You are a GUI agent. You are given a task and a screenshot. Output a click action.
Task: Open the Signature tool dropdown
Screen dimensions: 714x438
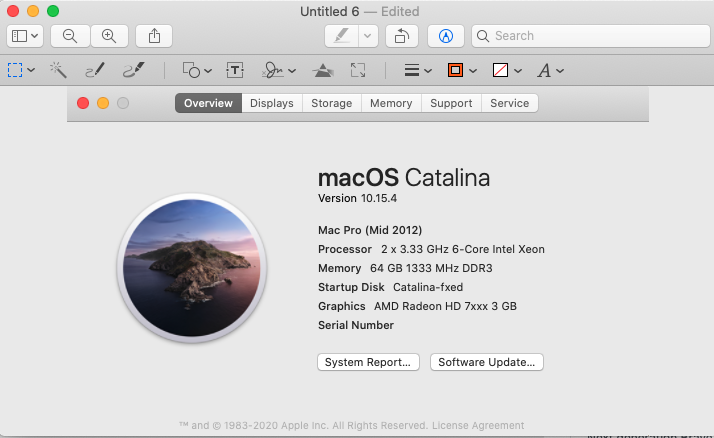(279, 70)
